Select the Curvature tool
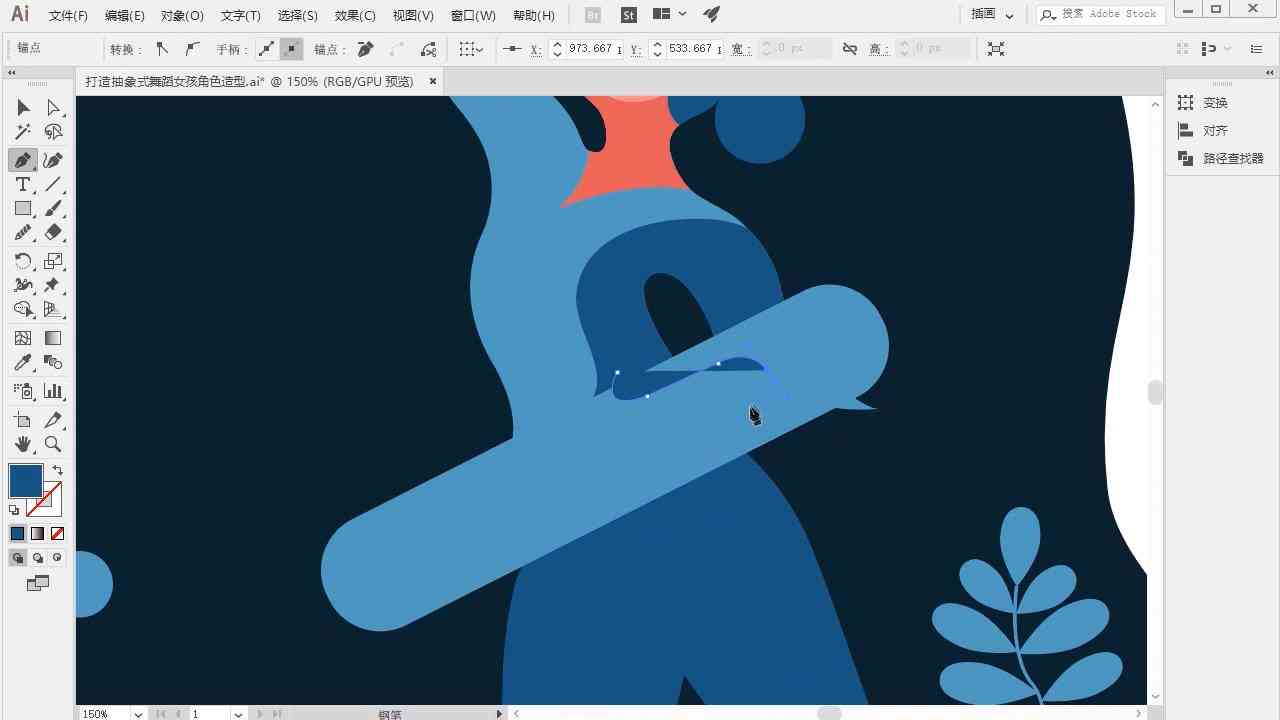1280x720 pixels. (53, 160)
